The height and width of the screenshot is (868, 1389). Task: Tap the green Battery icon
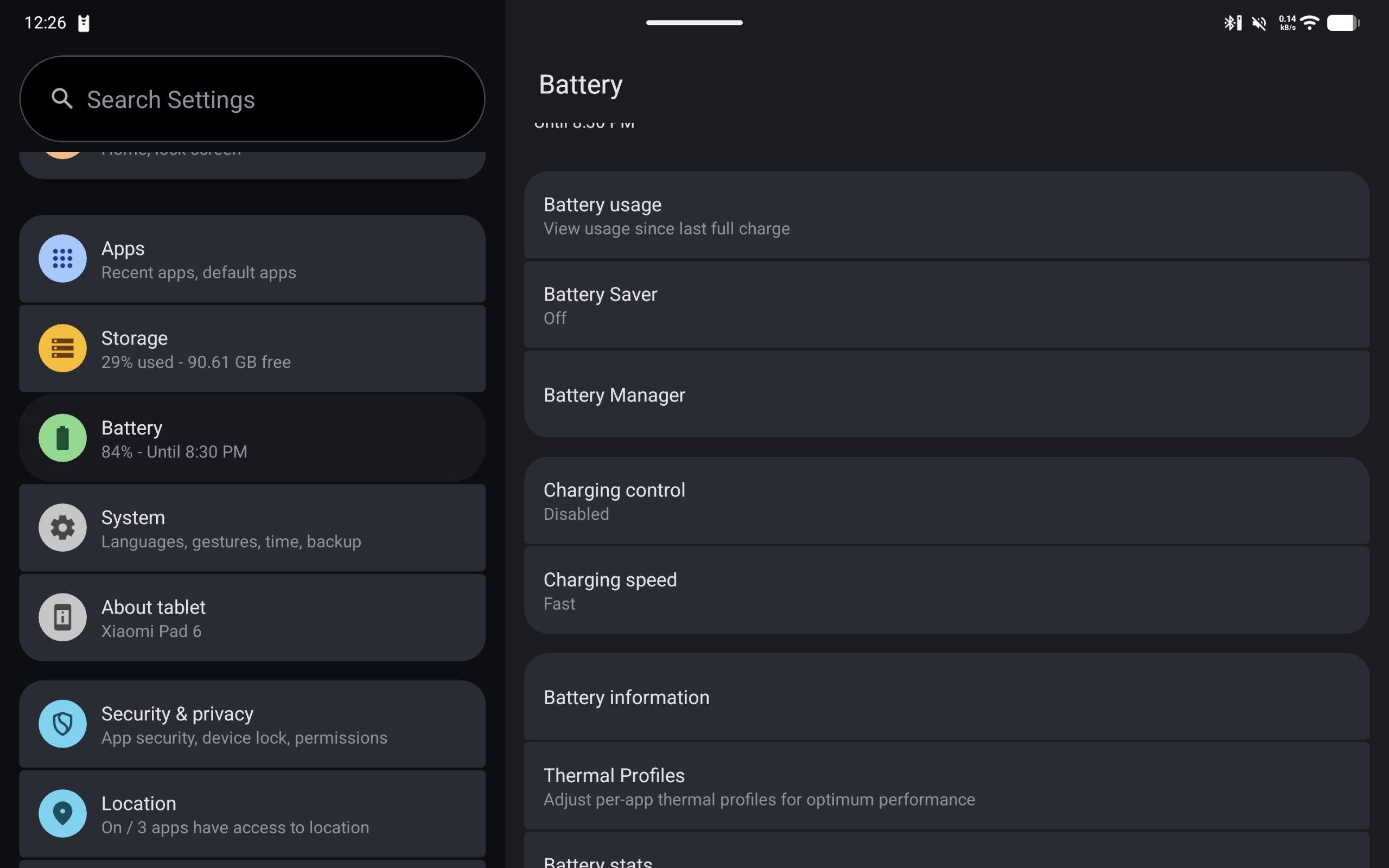tap(62, 438)
